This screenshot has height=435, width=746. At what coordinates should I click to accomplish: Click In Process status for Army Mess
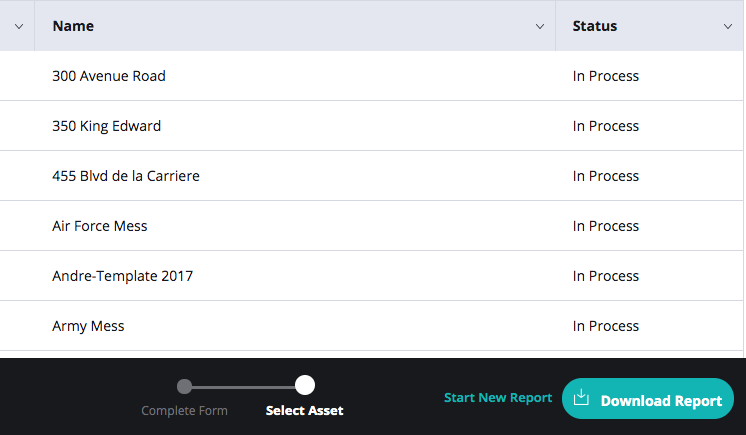(x=606, y=326)
